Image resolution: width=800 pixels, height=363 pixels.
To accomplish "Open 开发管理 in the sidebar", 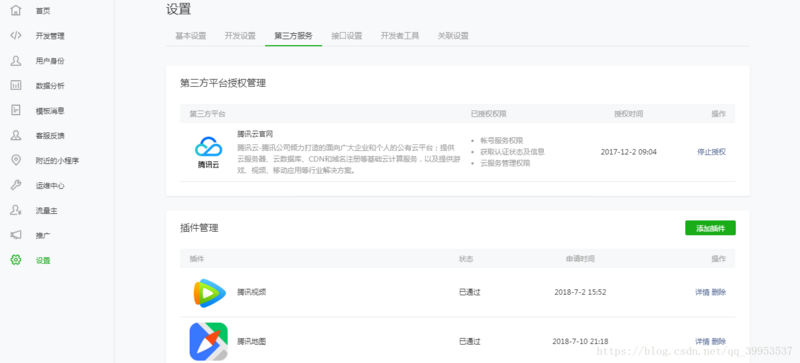I will pyautogui.click(x=50, y=36).
